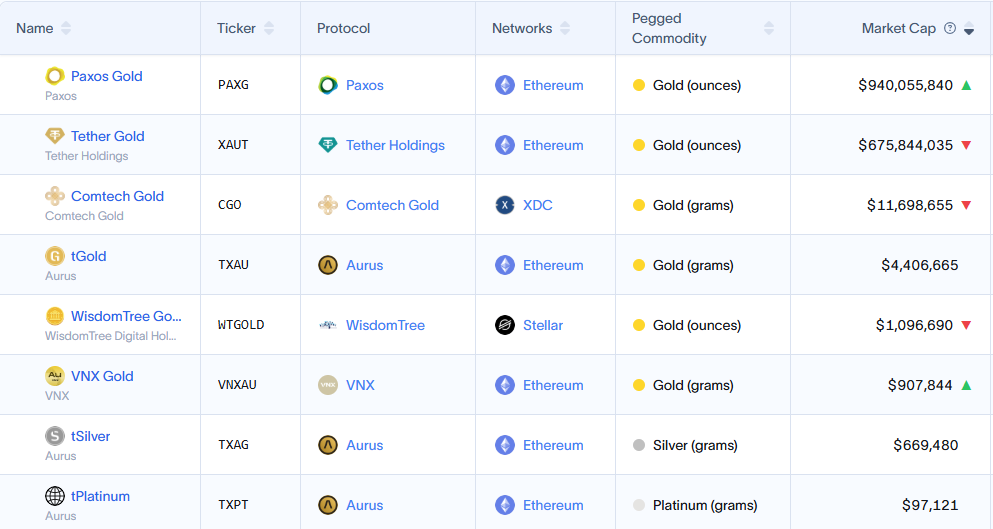Screen dimensions: 993x529
Task: Sort the table by Ticker column
Action: point(269,28)
